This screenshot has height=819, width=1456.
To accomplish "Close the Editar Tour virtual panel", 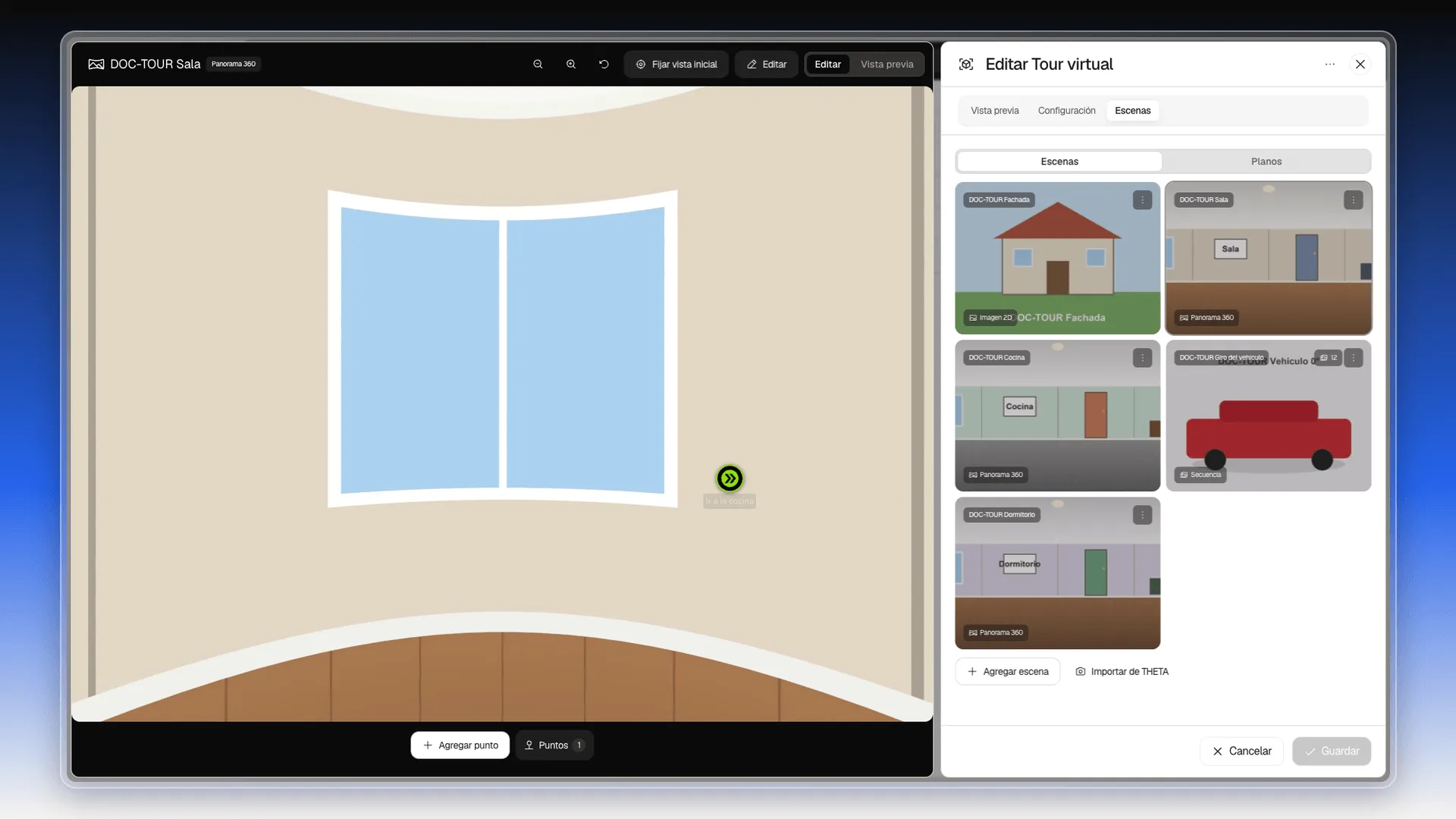I will 1360,64.
